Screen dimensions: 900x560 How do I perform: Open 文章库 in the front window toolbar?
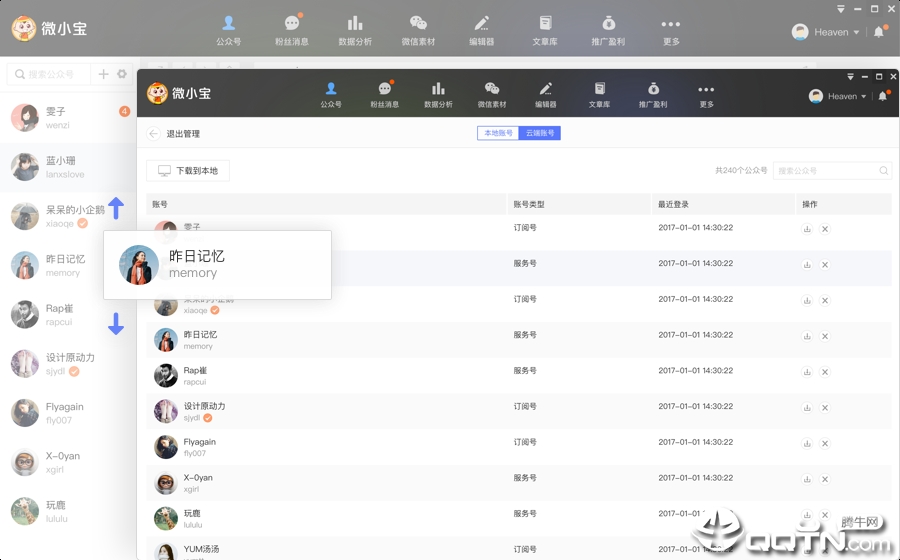pos(599,95)
